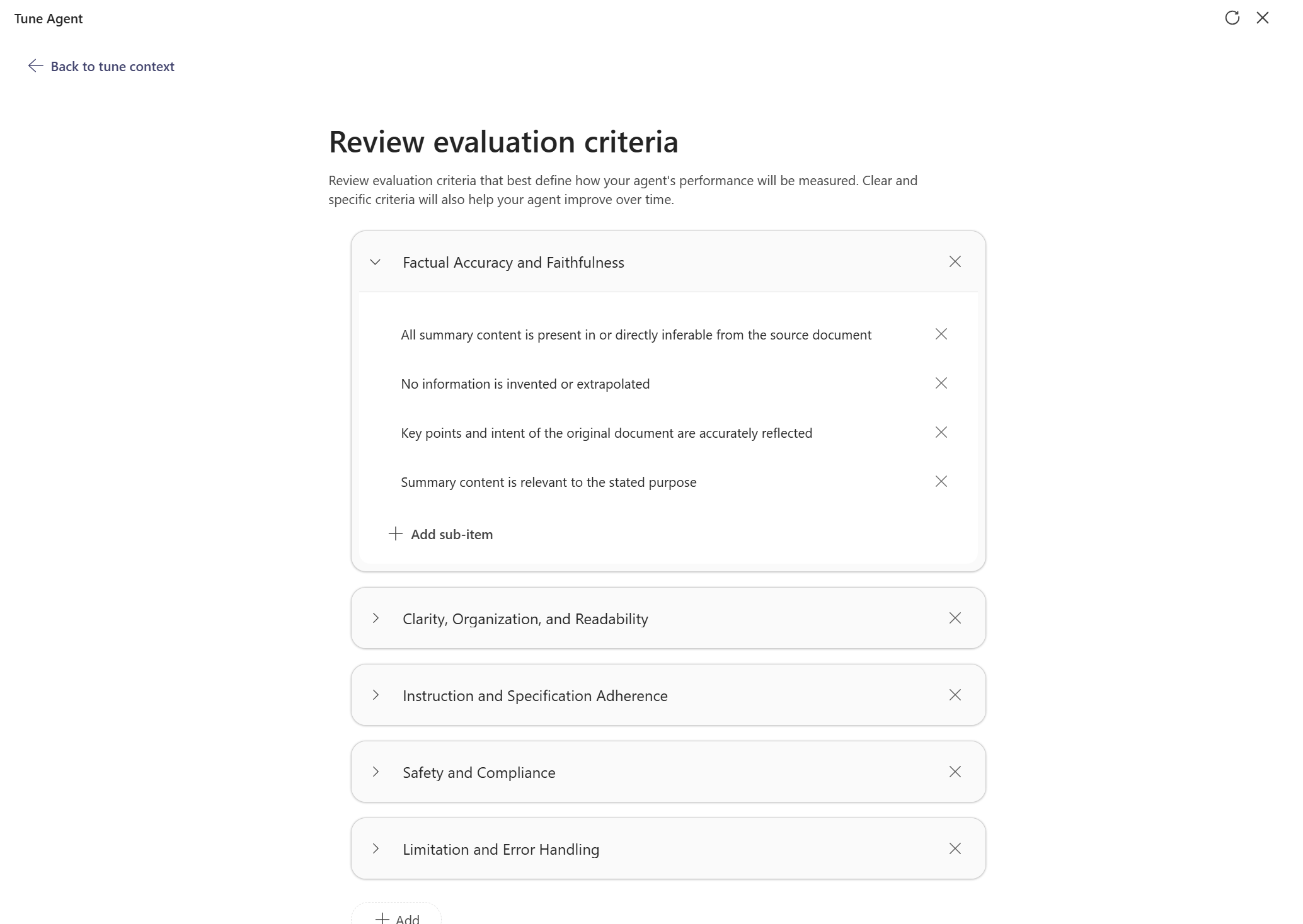The image size is (1303, 924).
Task: Click the Add button below the criteria
Action: point(397,918)
